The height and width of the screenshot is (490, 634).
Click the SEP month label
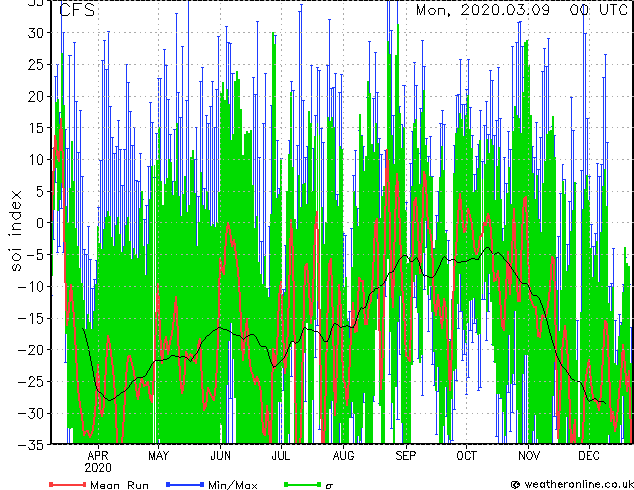[x=406, y=456]
